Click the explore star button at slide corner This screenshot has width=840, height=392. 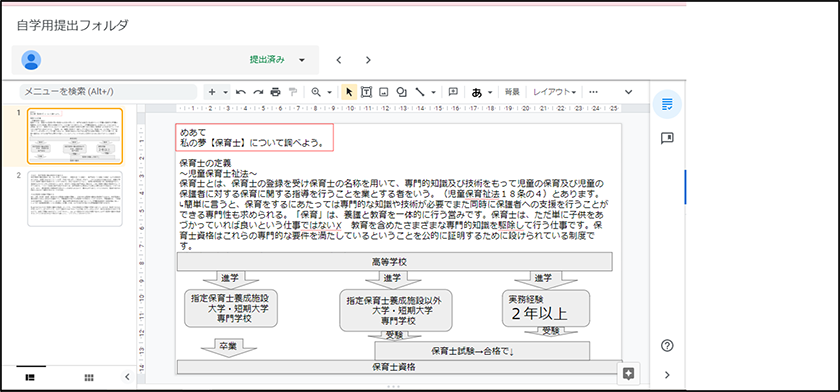point(629,374)
